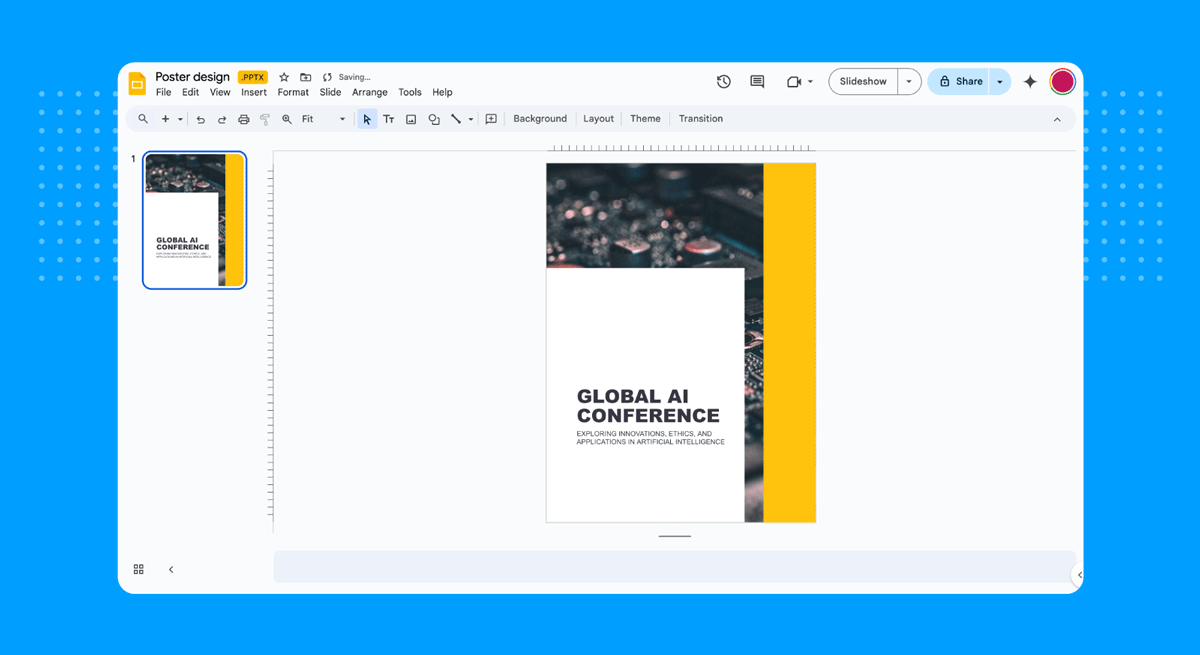This screenshot has height=655, width=1200.
Task: Open the File menu
Action: pos(164,92)
